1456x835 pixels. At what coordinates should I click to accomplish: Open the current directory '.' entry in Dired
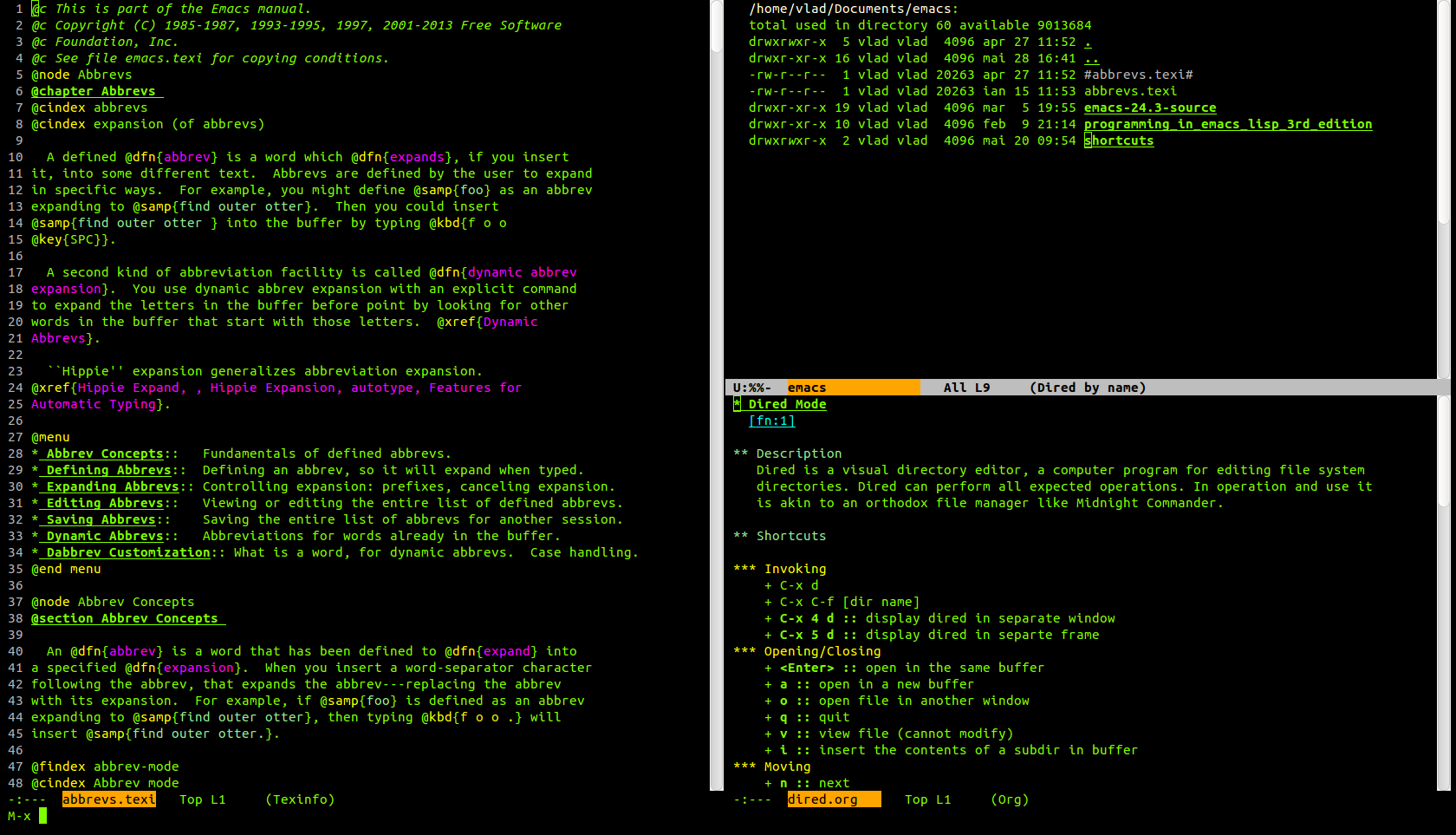point(1088,42)
